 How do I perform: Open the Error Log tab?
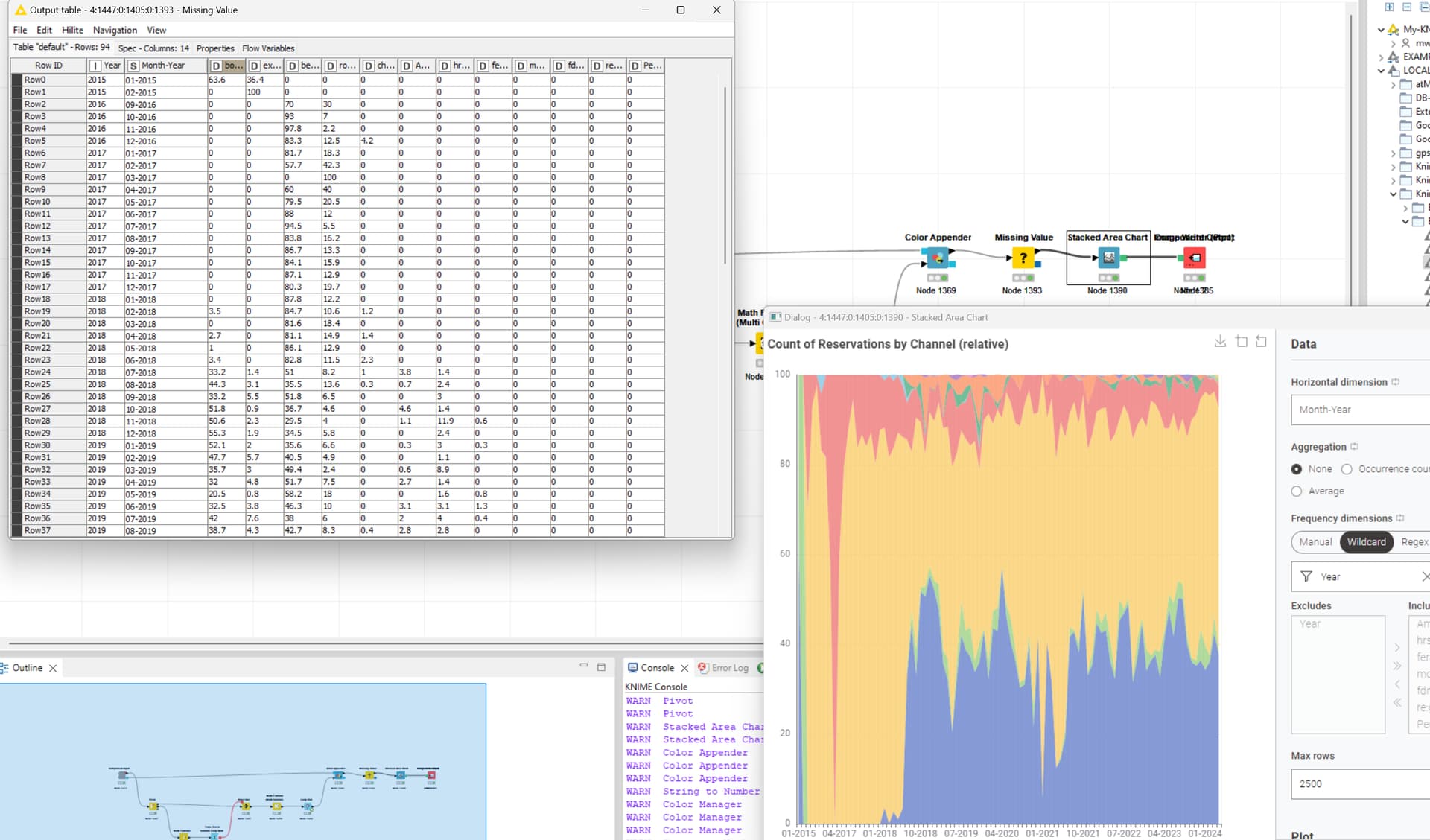pos(722,668)
